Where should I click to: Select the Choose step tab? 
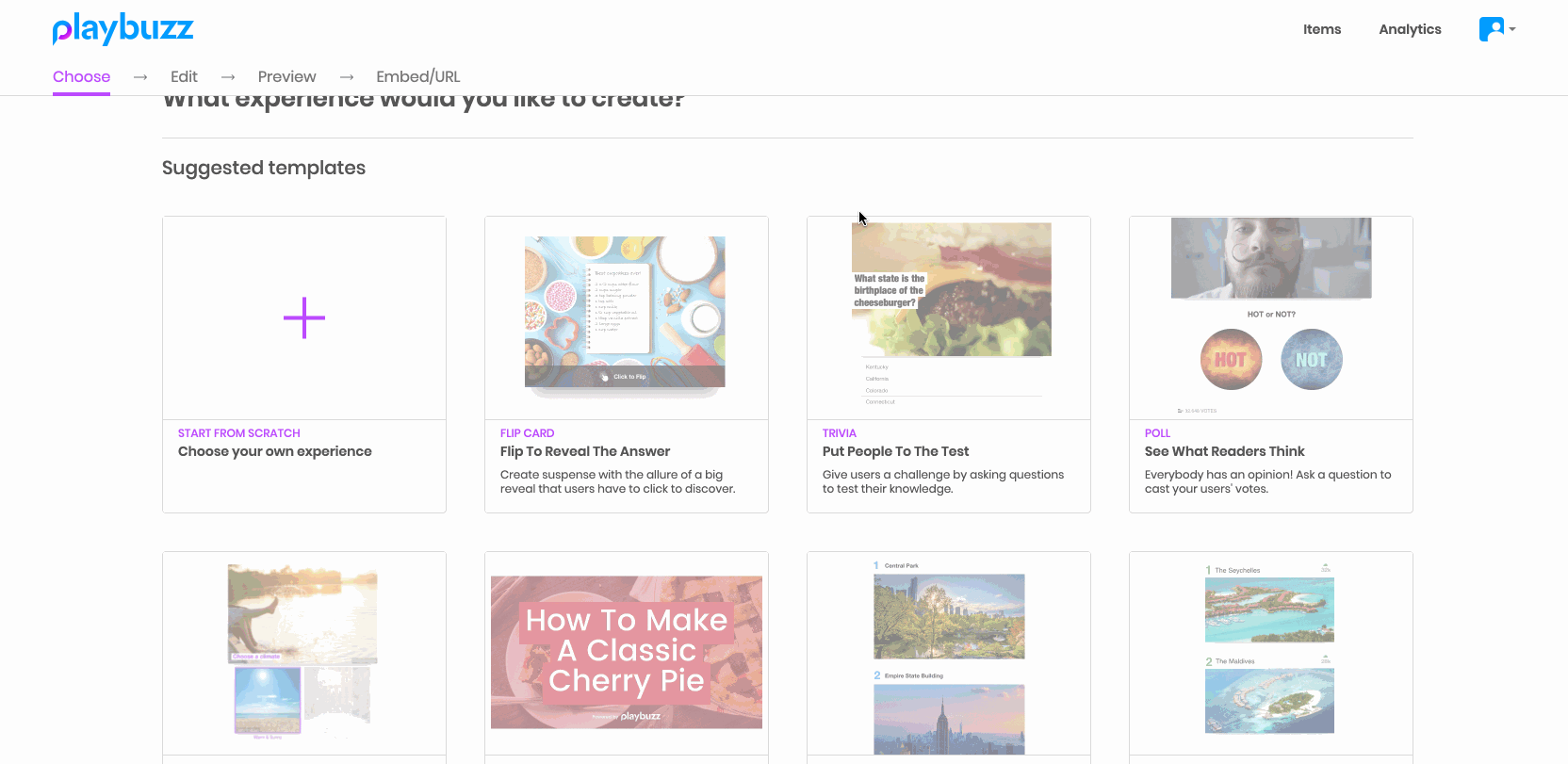[81, 77]
